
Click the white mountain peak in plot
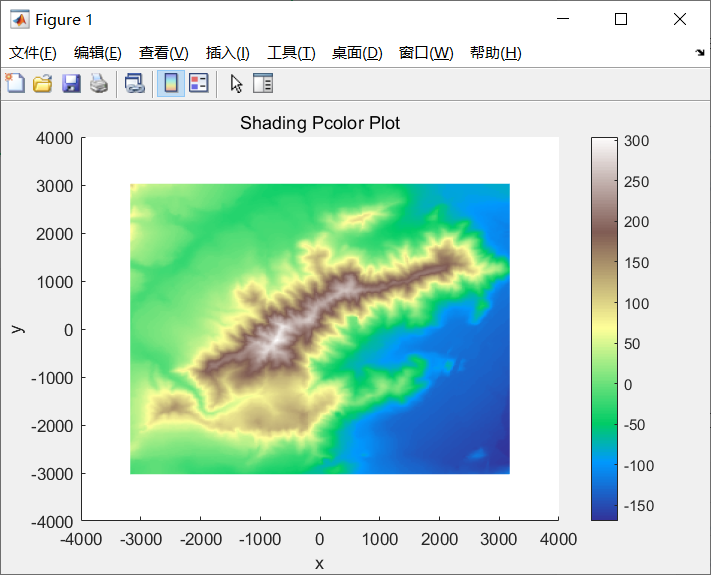(x=275, y=337)
